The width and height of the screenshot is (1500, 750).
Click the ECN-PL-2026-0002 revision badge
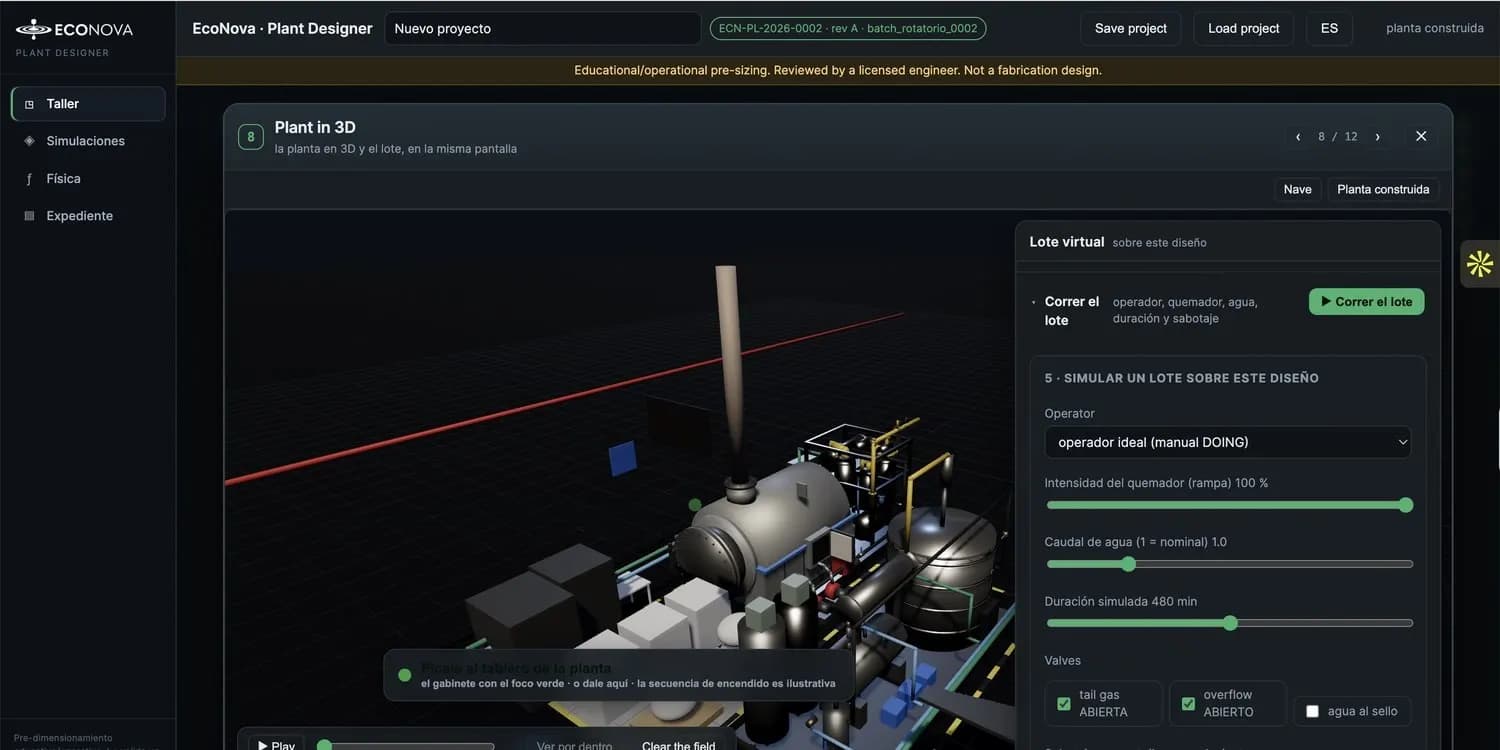(x=848, y=28)
